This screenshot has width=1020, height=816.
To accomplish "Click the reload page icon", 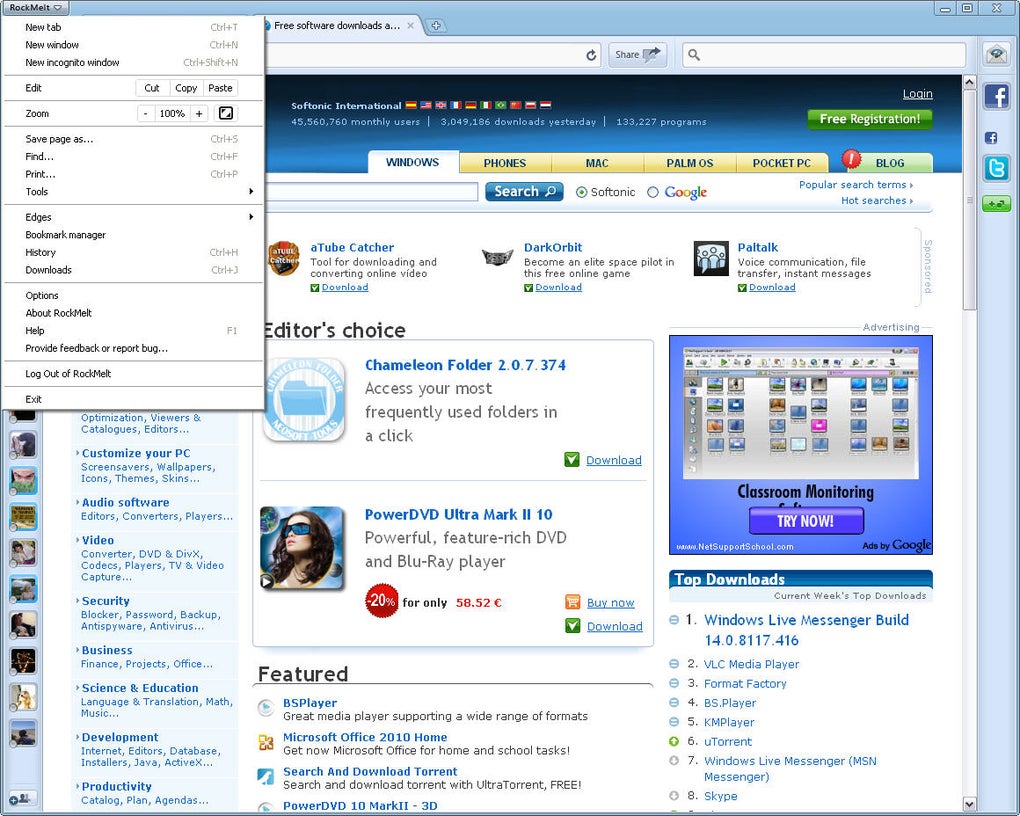I will [591, 55].
